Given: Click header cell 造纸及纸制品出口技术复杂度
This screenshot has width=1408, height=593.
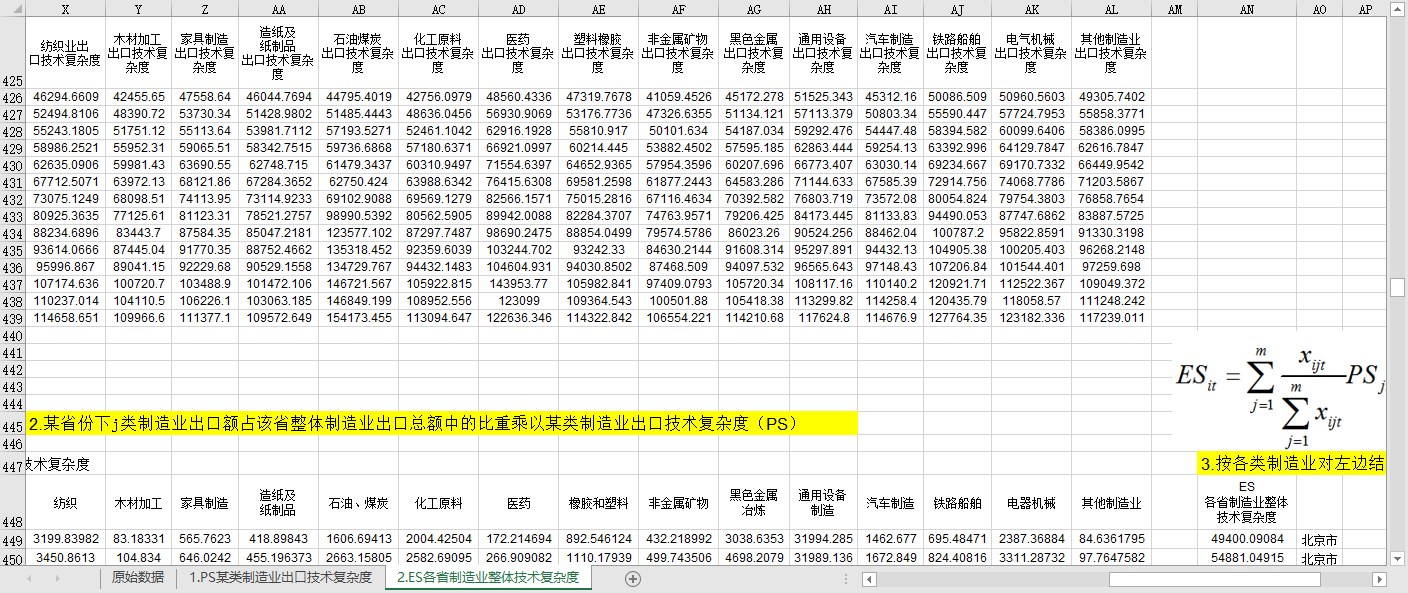Looking at the screenshot, I should [277, 53].
